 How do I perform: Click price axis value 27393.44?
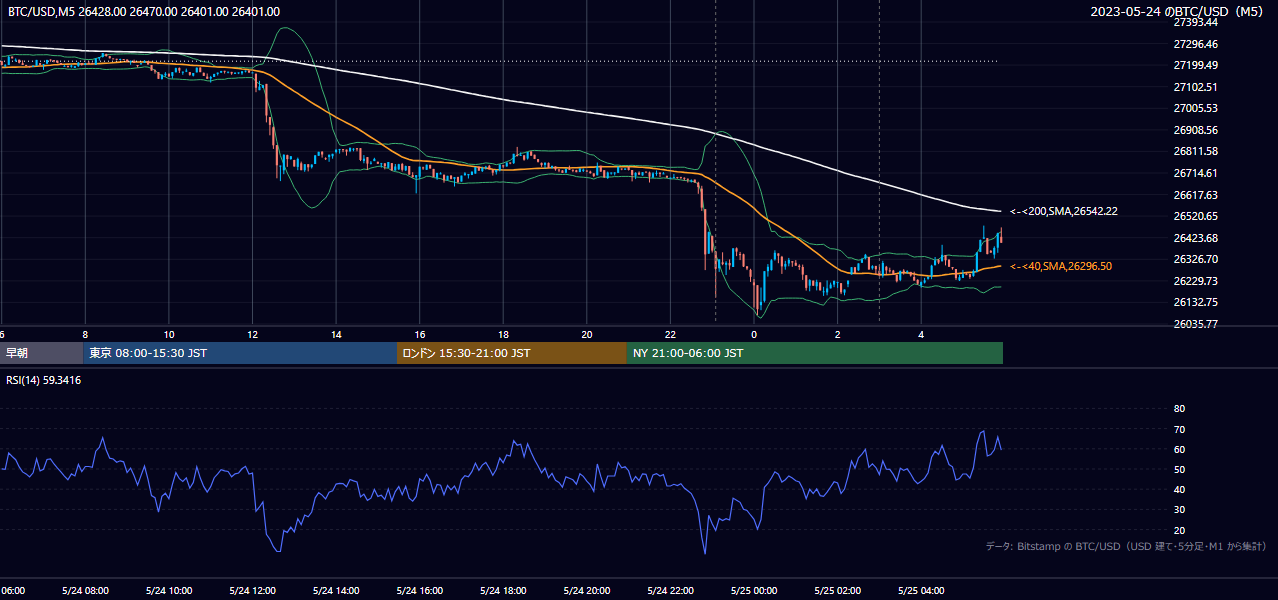coord(1195,22)
